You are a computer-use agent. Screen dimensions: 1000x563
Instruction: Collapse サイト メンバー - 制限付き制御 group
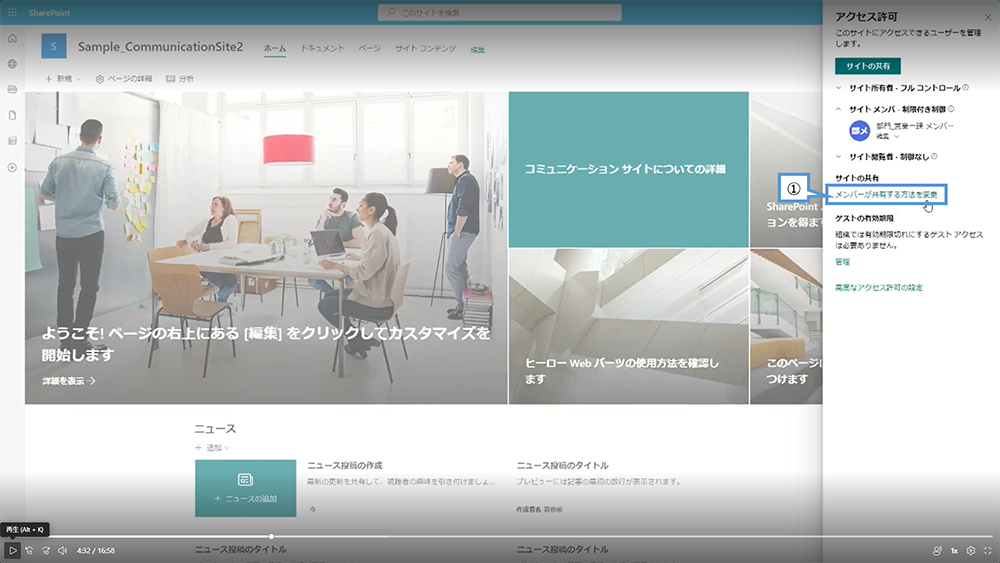(x=839, y=109)
